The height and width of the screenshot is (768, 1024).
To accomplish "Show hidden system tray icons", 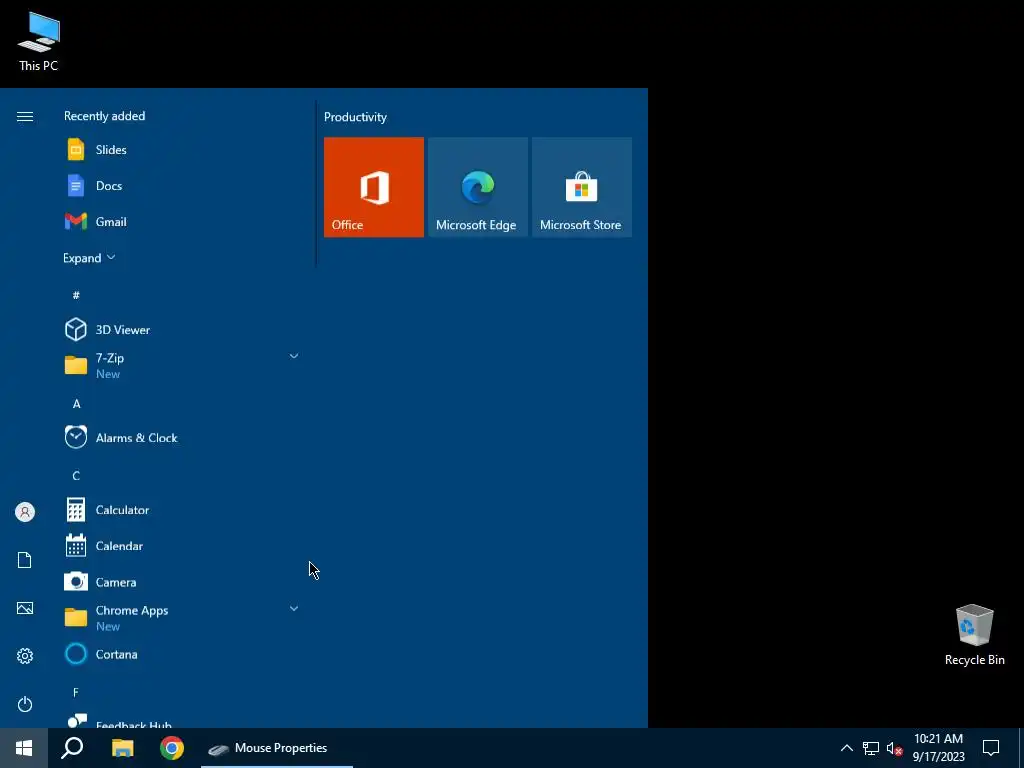I will click(846, 748).
